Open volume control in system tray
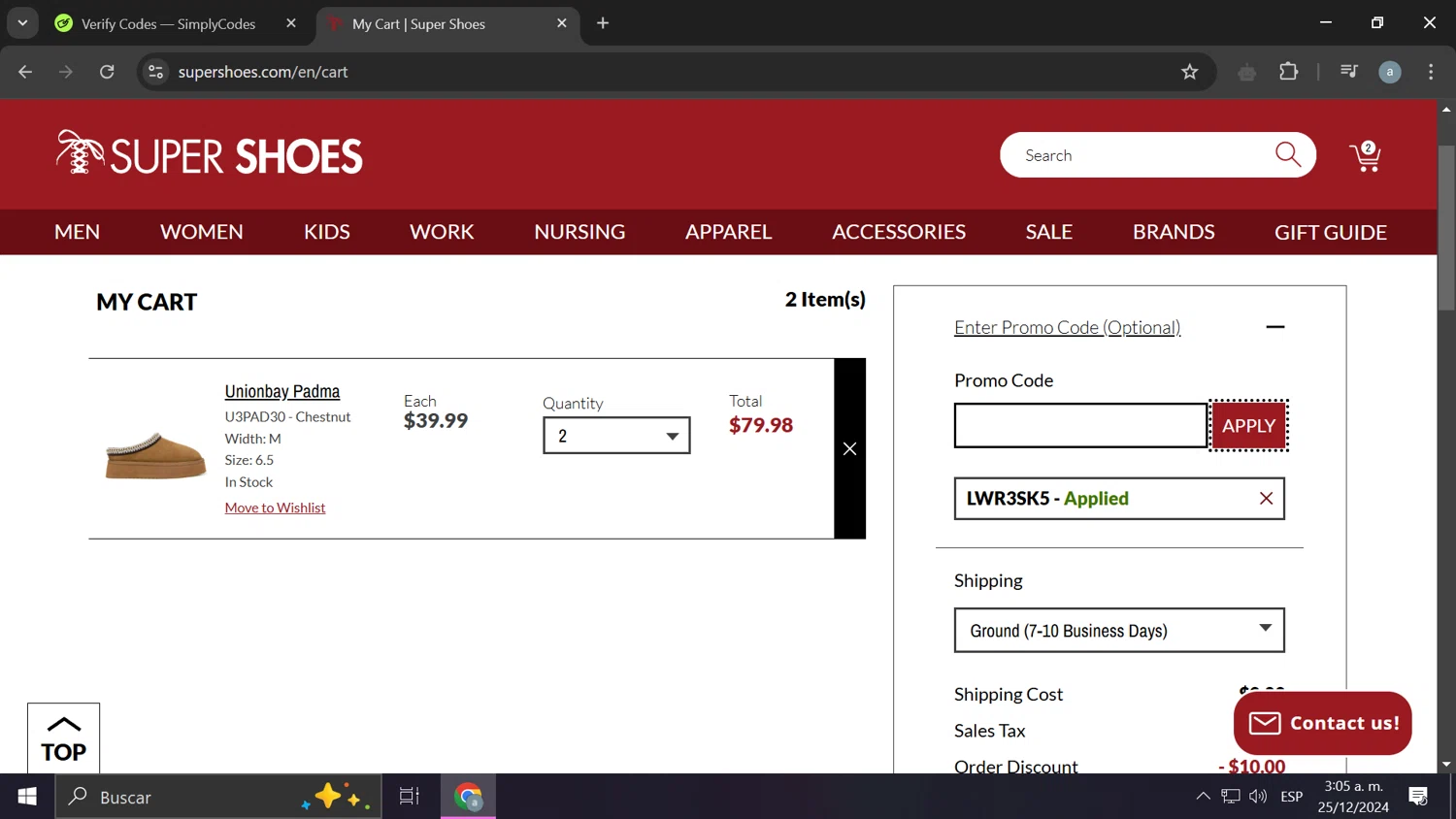The height and width of the screenshot is (819, 1456). point(1258,797)
